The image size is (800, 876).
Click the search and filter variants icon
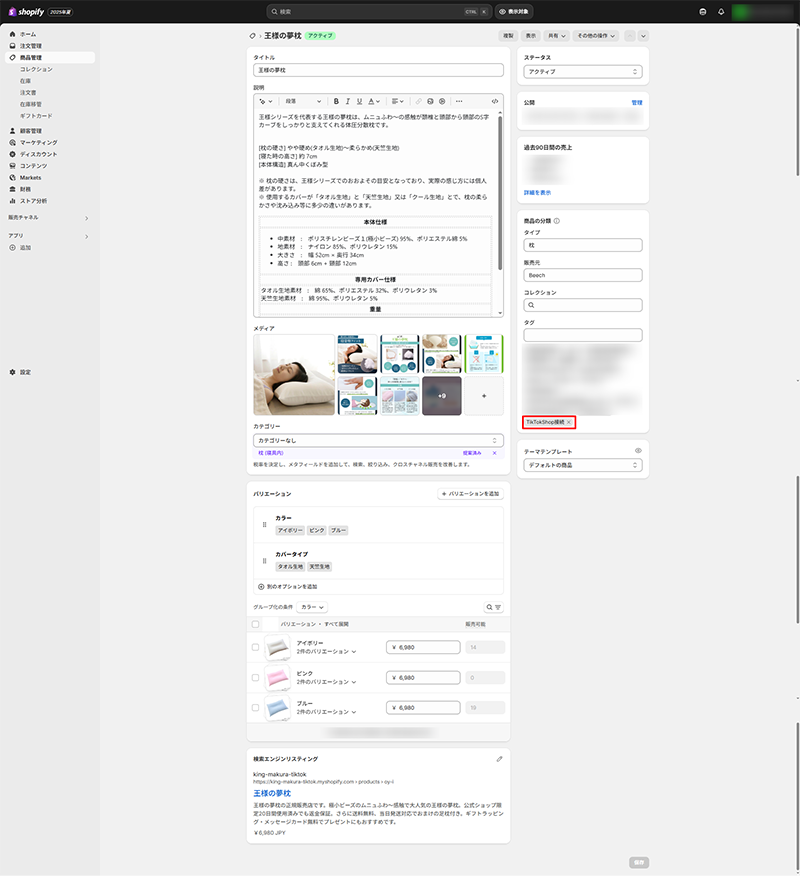[493, 607]
